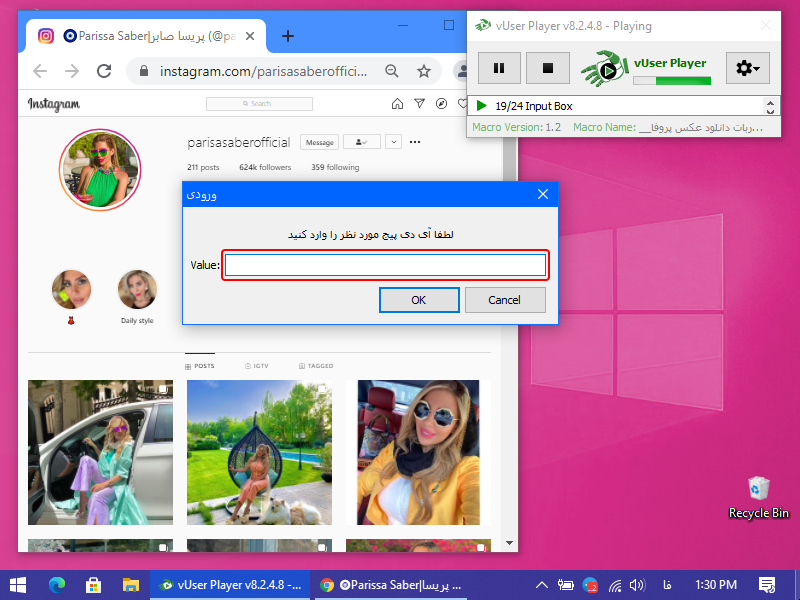Viewport: 800px width, 600px height.
Task: Click the 211 posts count
Action: tap(203, 167)
